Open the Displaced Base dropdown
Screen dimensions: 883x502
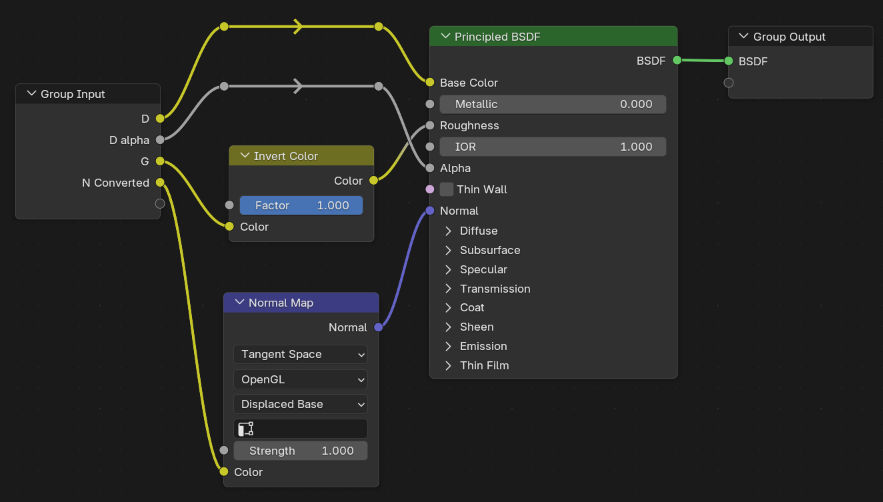(301, 404)
